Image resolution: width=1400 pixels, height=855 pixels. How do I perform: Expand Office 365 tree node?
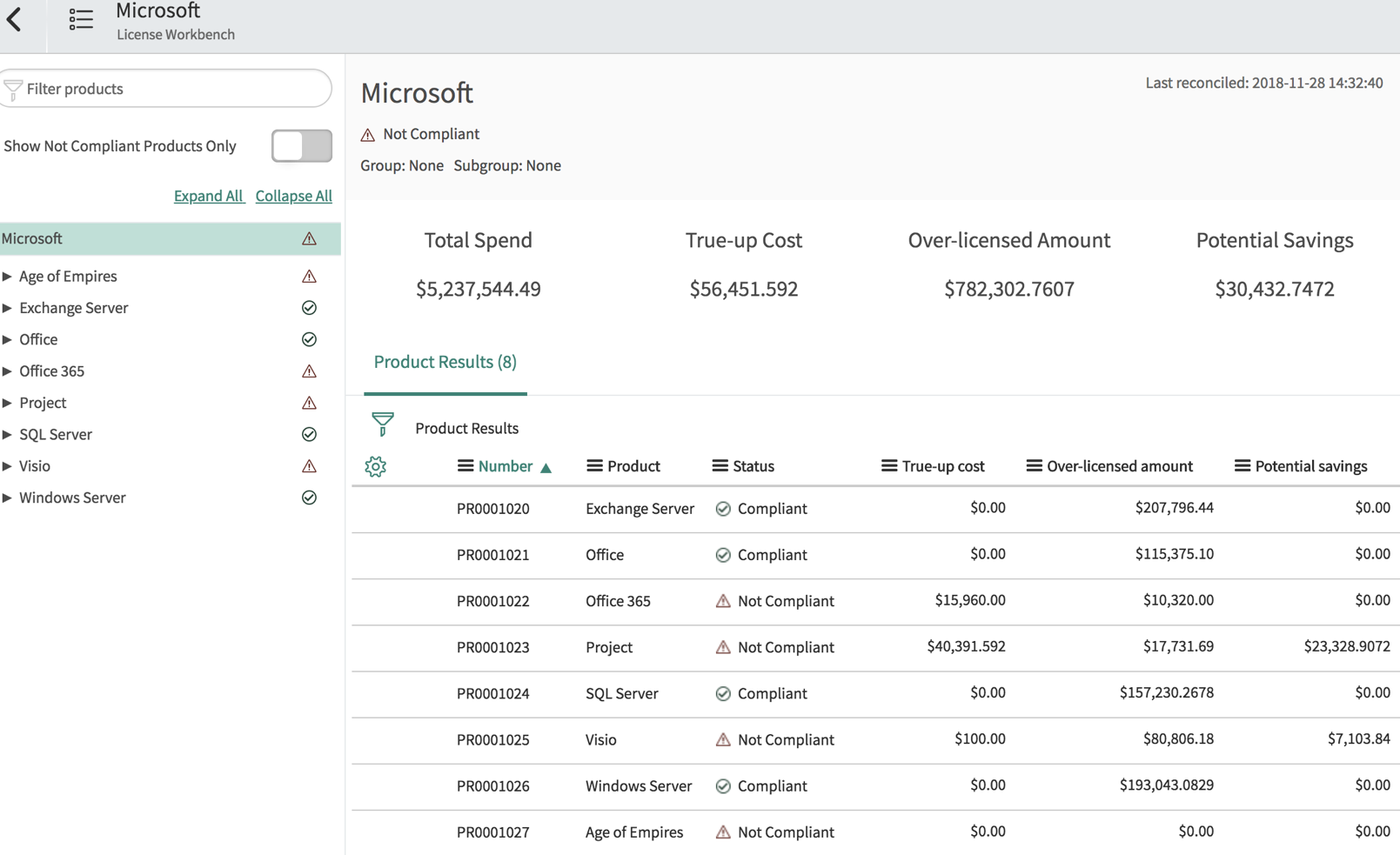(x=7, y=371)
